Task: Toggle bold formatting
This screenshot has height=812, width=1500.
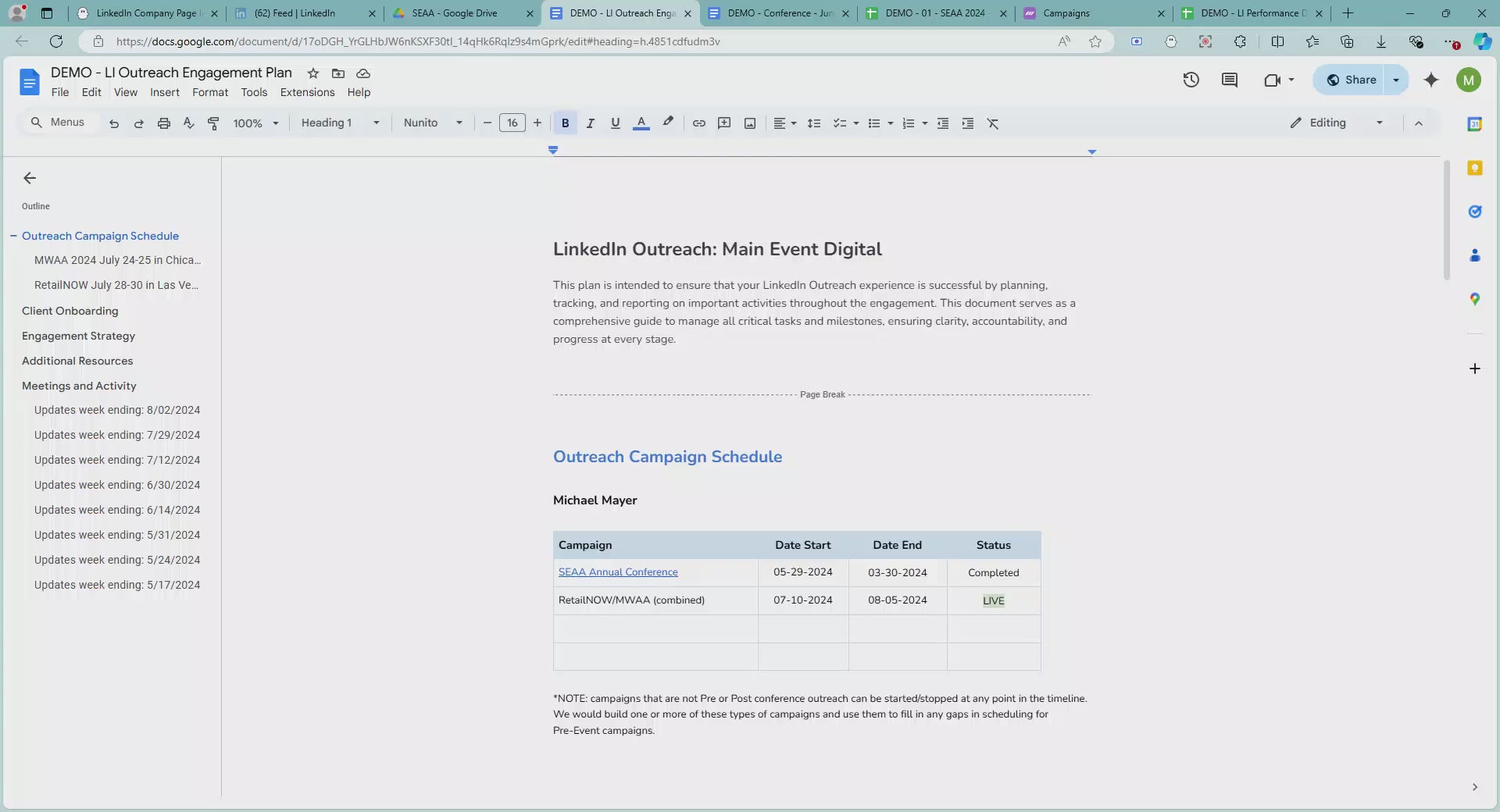Action: pyautogui.click(x=565, y=123)
